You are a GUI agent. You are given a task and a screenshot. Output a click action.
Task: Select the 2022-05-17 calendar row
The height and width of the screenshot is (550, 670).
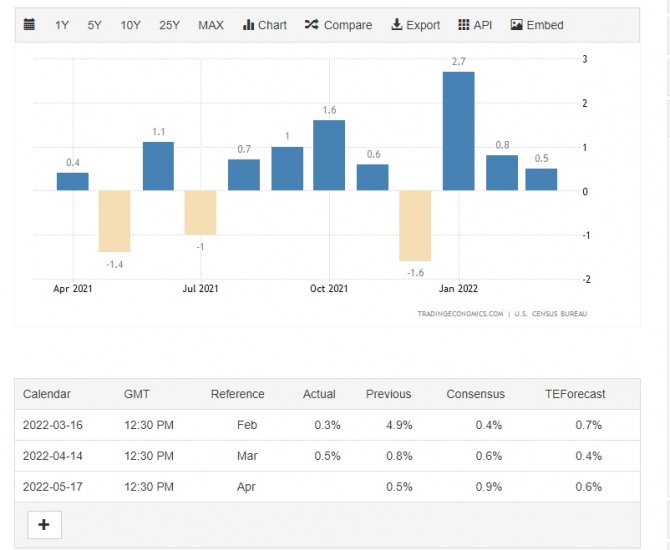[326, 487]
